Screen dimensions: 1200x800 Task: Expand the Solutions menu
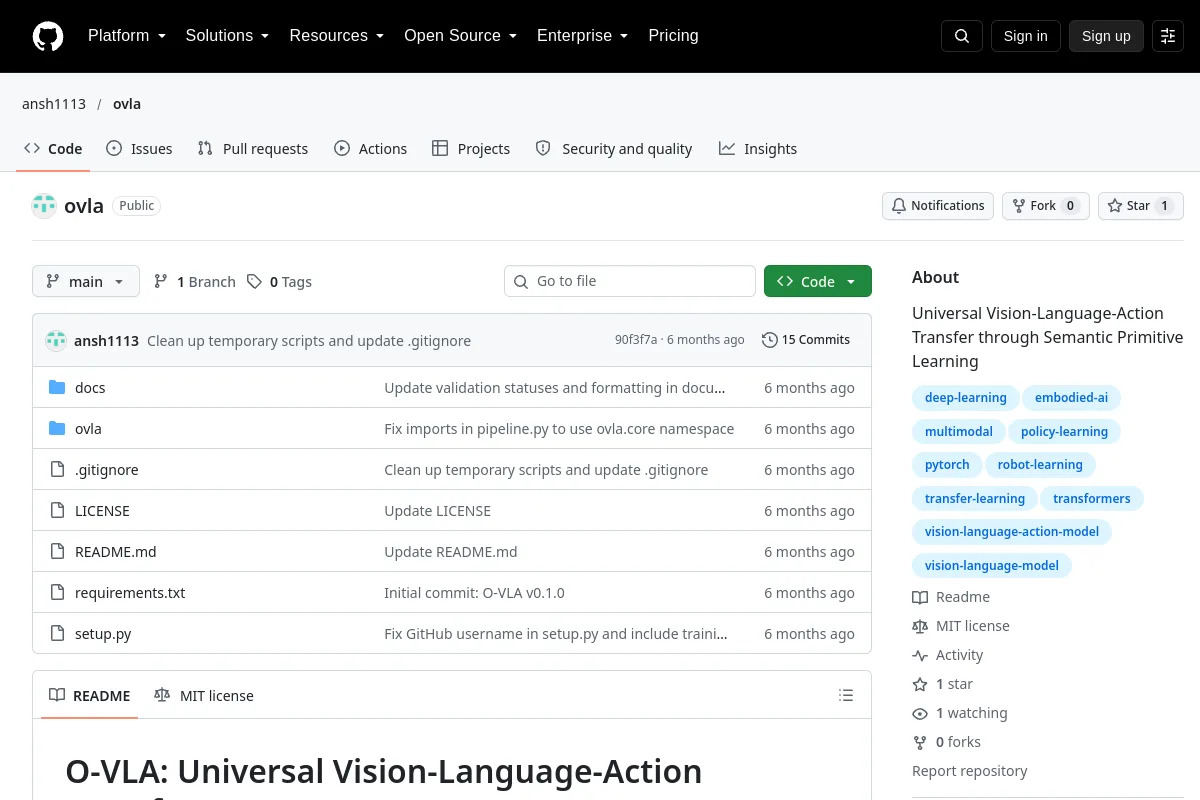pyautogui.click(x=228, y=36)
